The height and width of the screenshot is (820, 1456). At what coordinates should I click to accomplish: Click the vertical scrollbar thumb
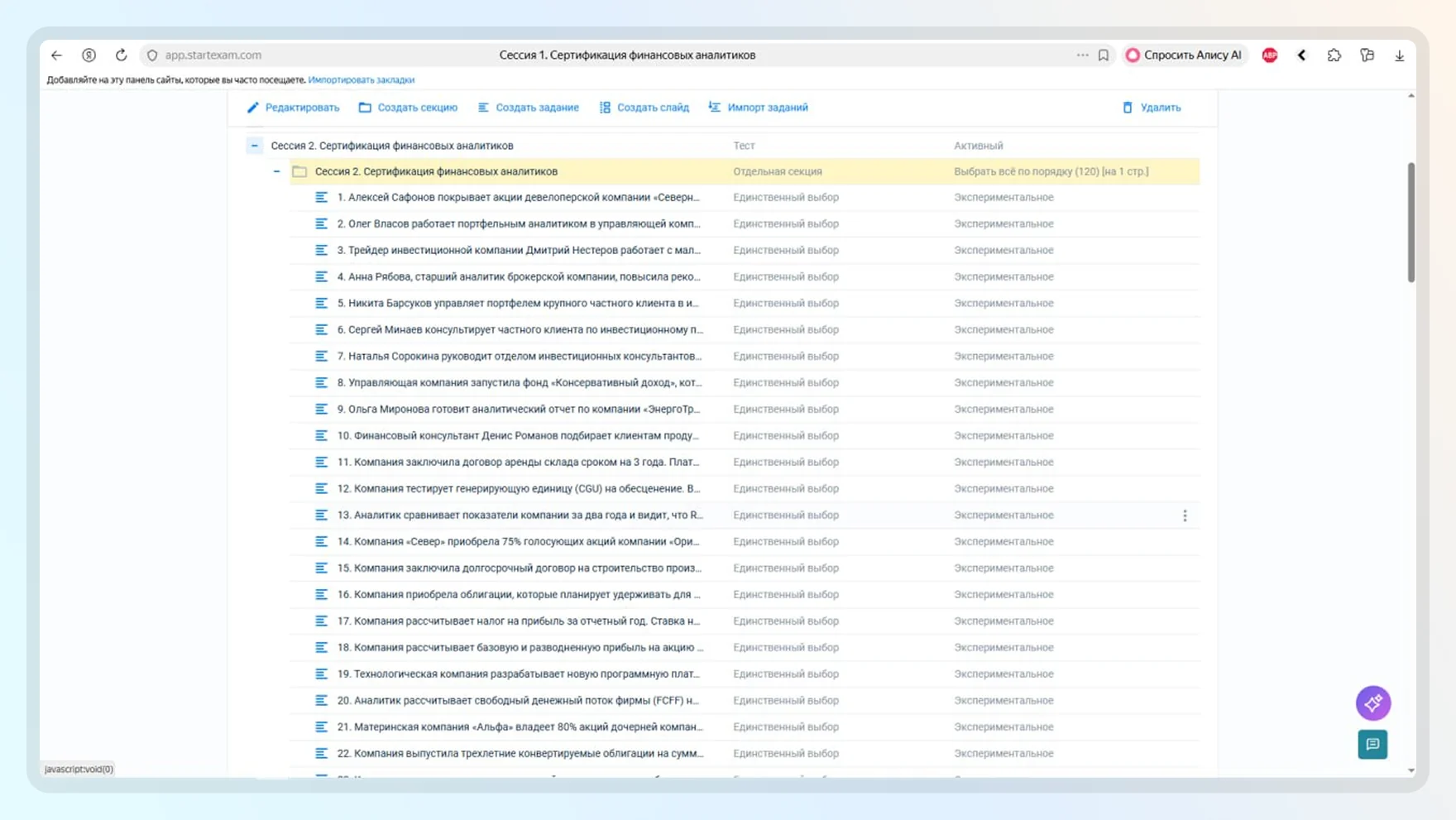point(1411,223)
